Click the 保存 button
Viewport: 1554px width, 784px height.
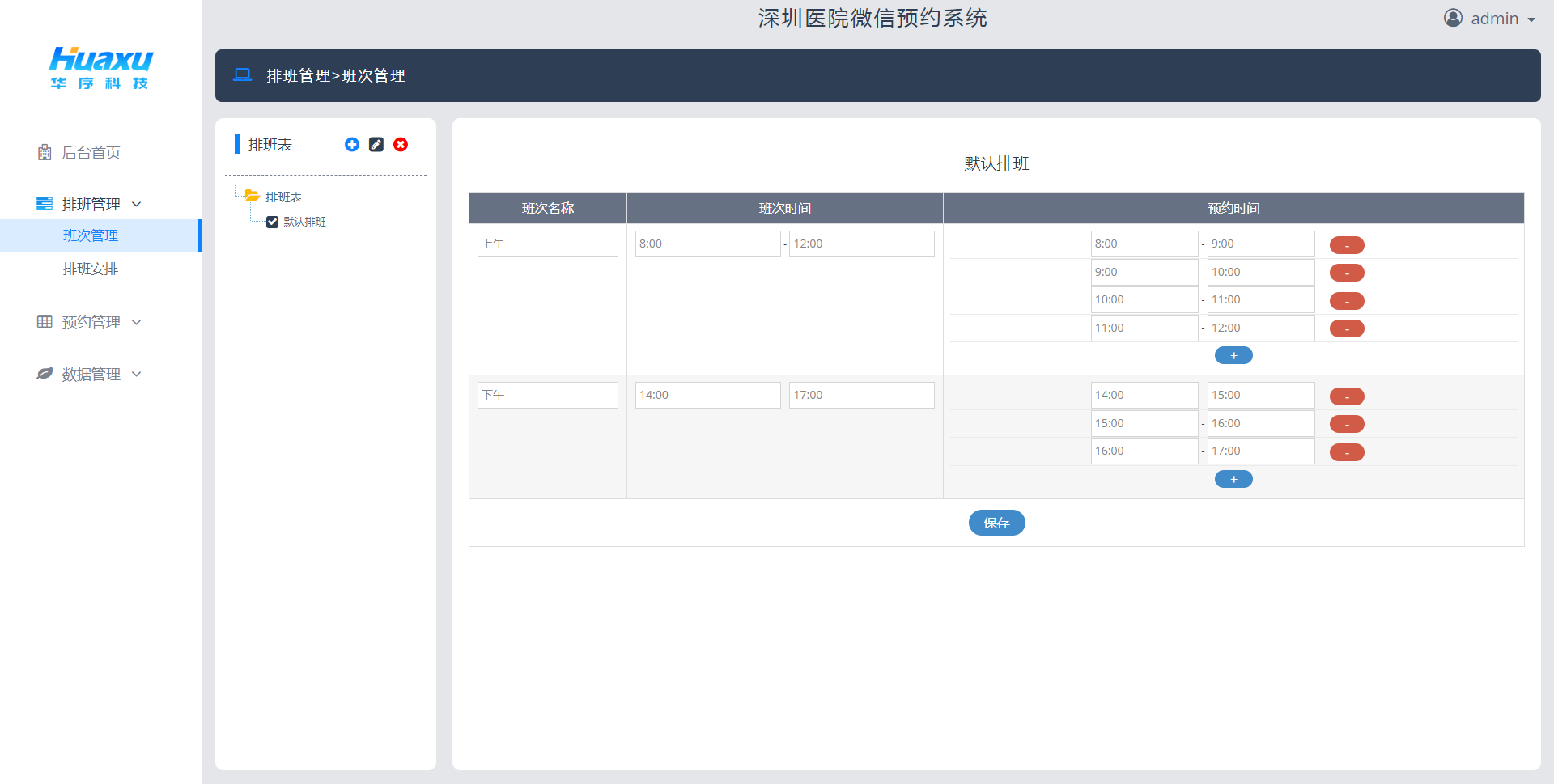point(996,523)
